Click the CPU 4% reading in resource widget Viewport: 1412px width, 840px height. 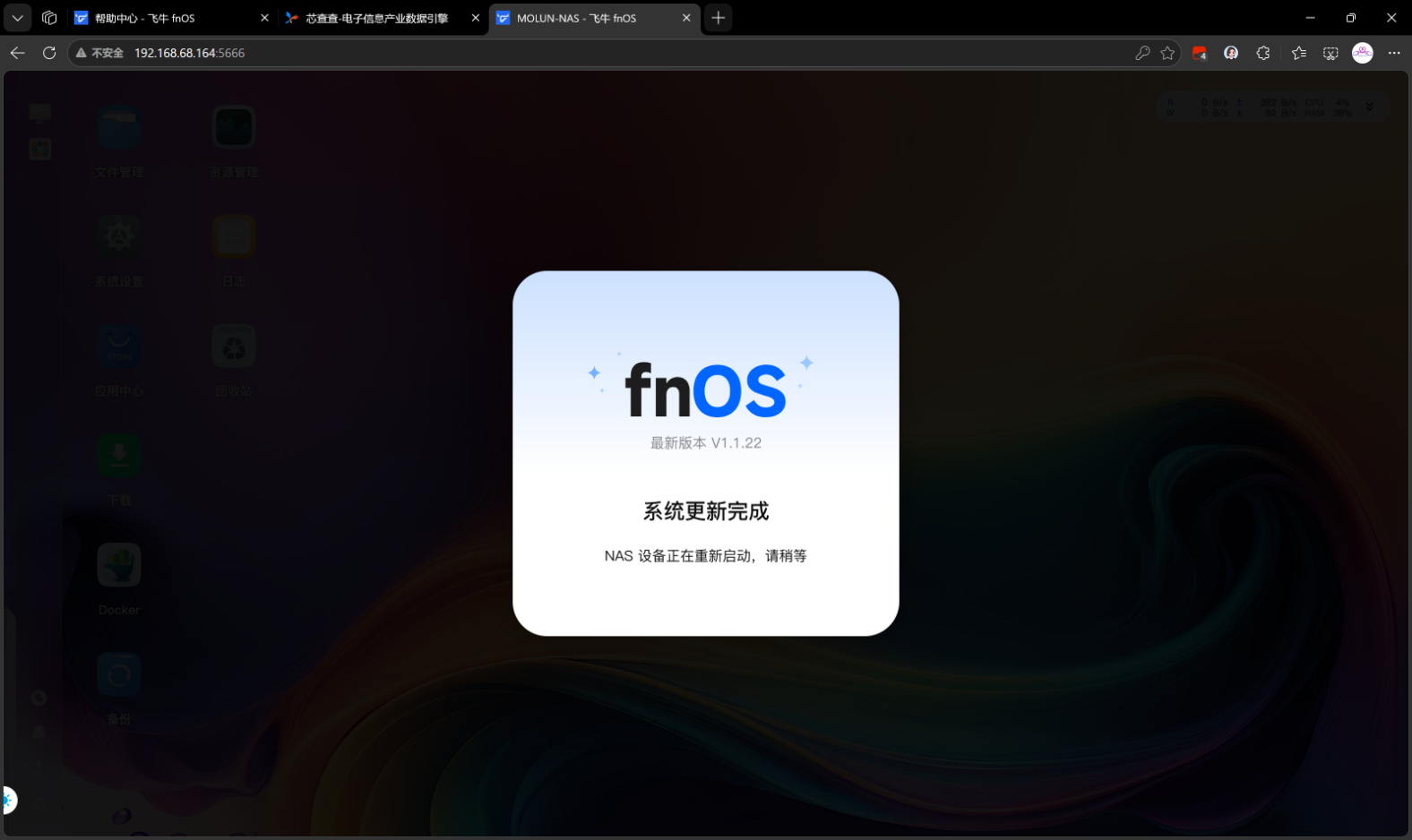(x=1328, y=102)
